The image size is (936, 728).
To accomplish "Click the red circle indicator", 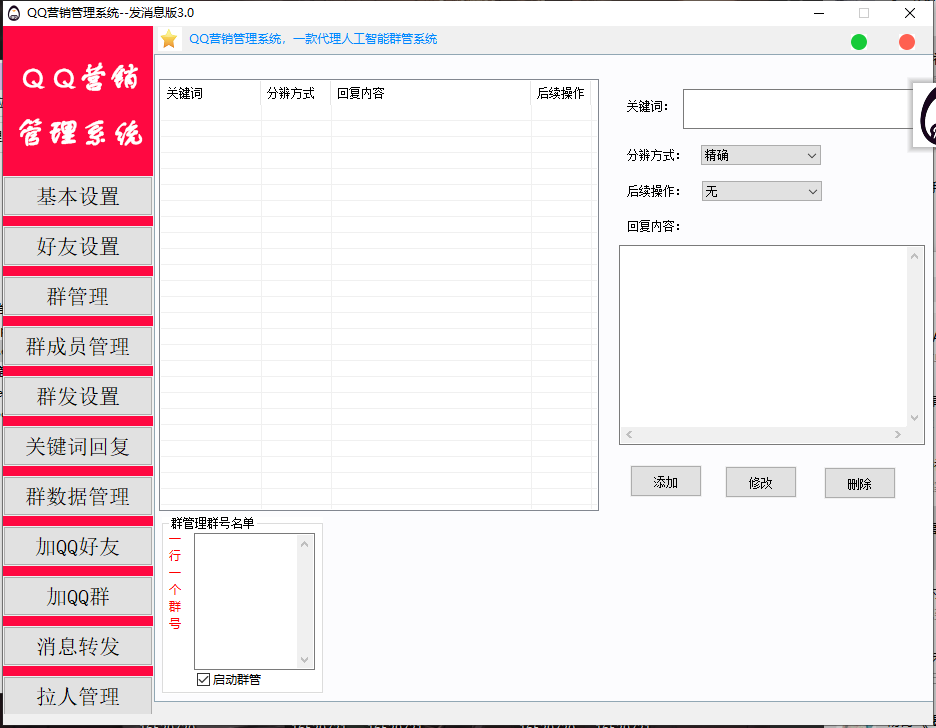I will pyautogui.click(x=906, y=42).
